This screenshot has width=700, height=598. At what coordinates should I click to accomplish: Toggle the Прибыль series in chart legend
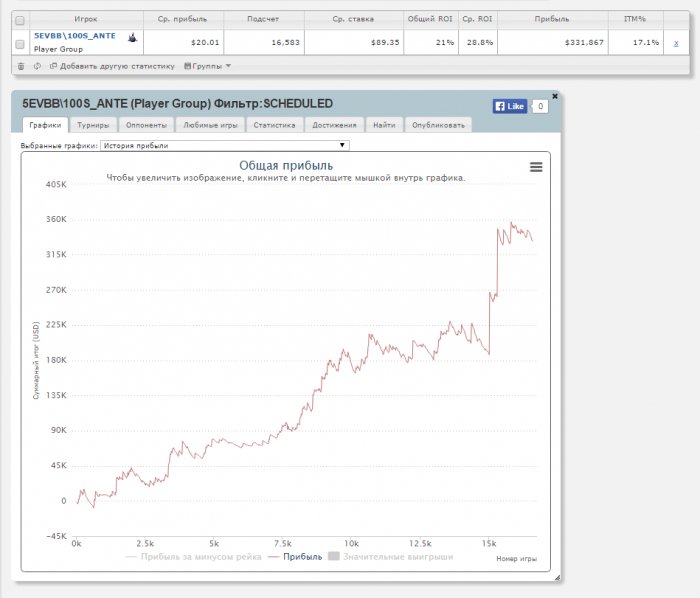(296, 556)
